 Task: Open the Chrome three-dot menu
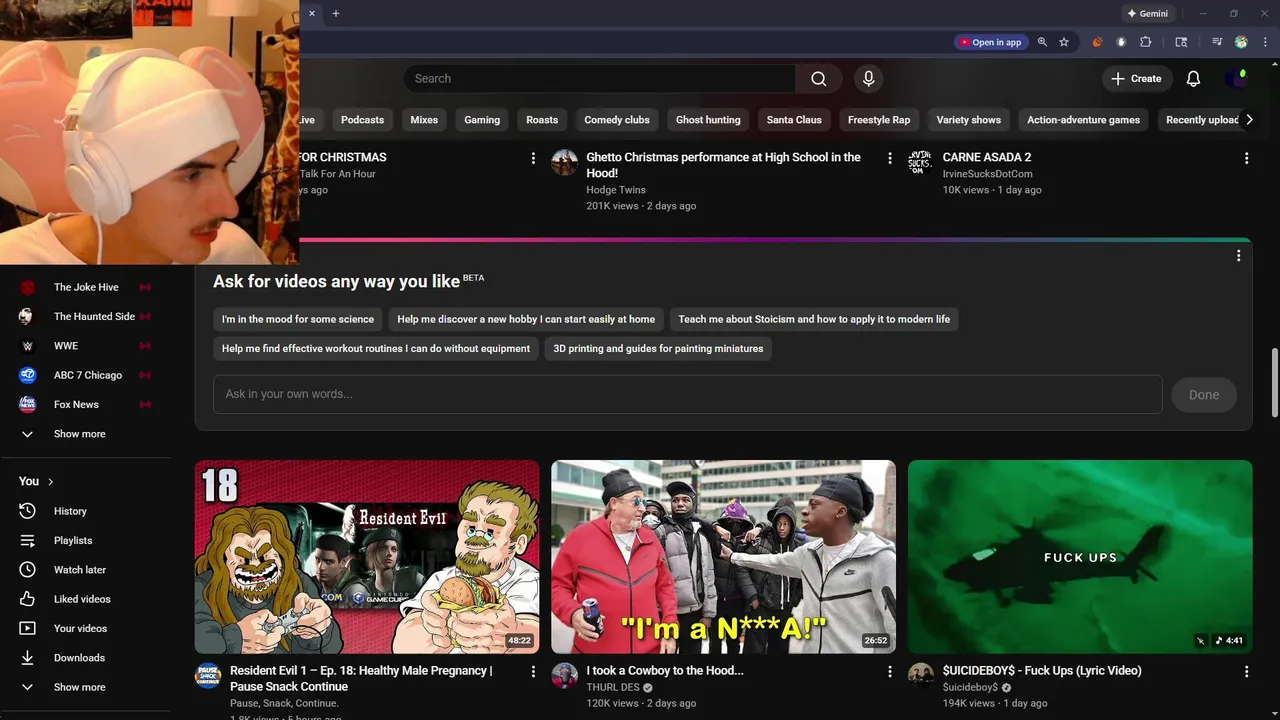(x=1265, y=42)
